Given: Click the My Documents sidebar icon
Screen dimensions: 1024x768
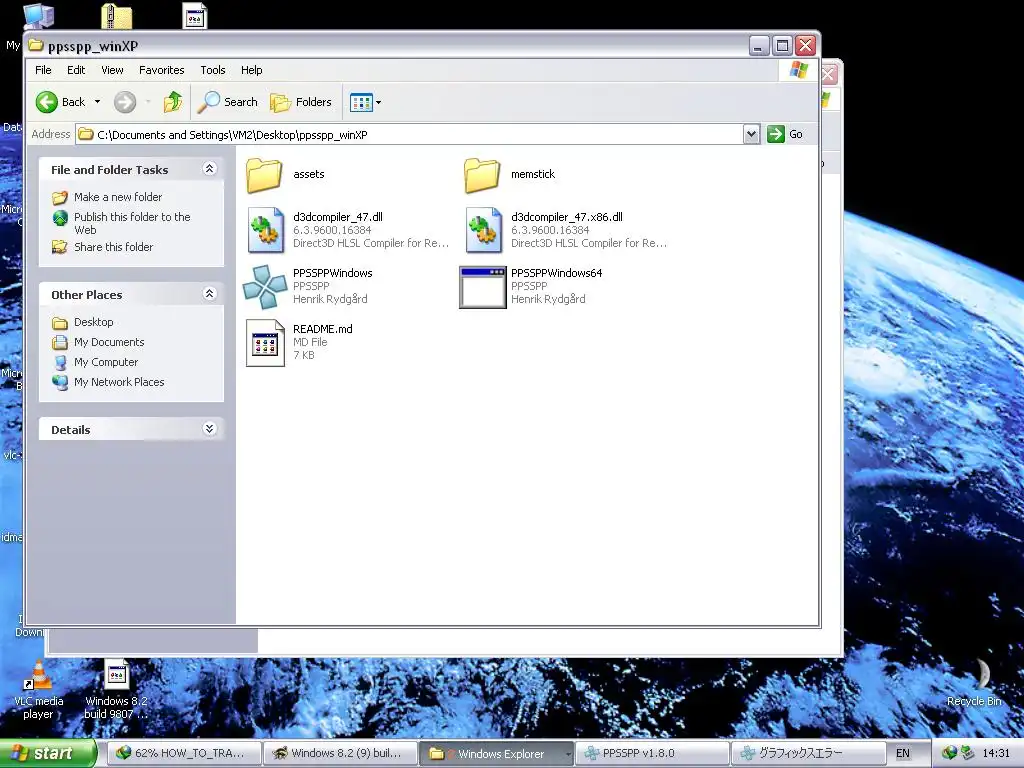Looking at the screenshot, I should (60, 342).
